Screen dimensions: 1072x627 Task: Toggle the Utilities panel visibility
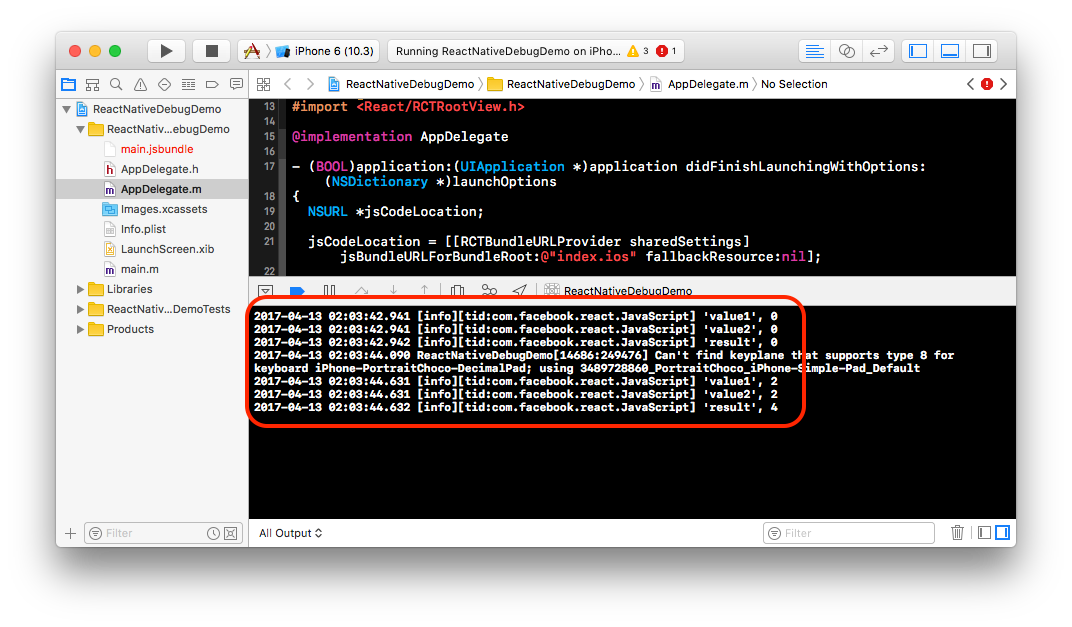click(982, 51)
